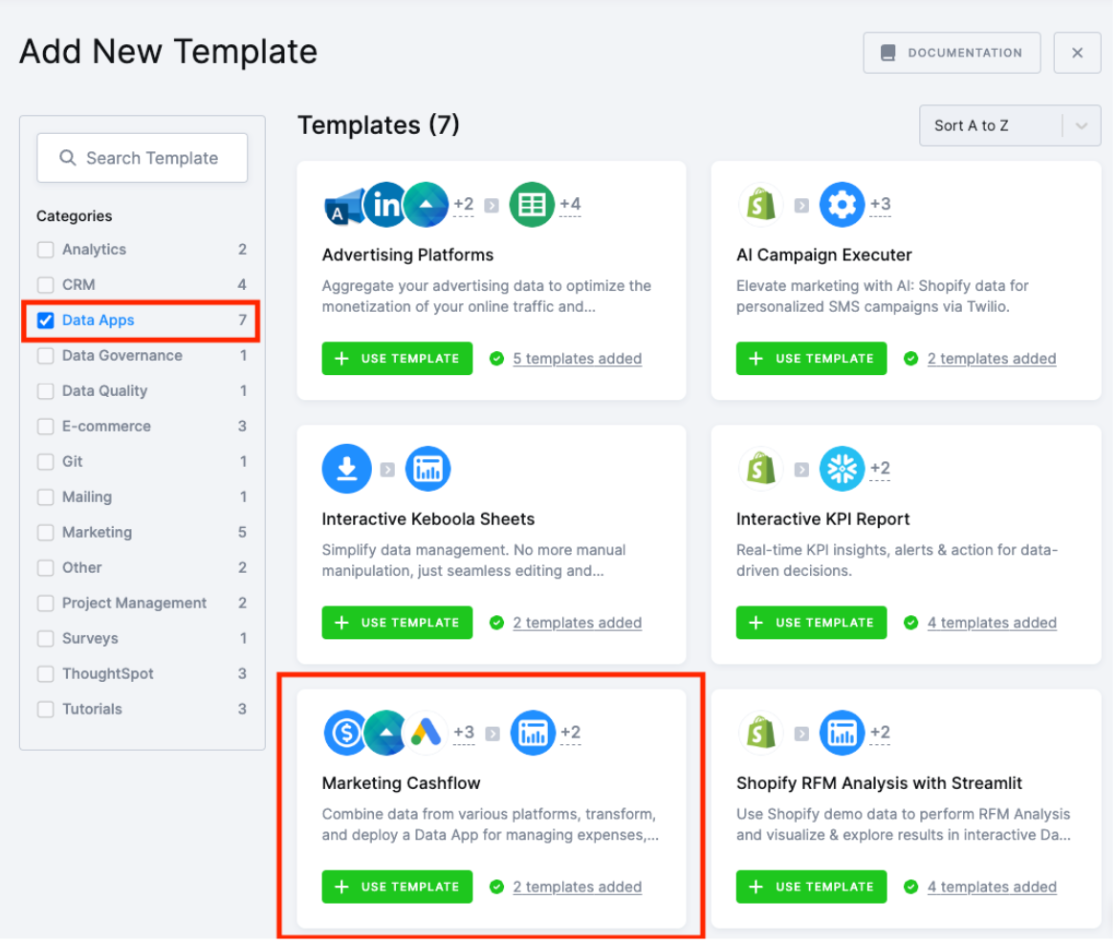Enable the Analytics category filter
The width and height of the screenshot is (1113, 940).
point(45,249)
